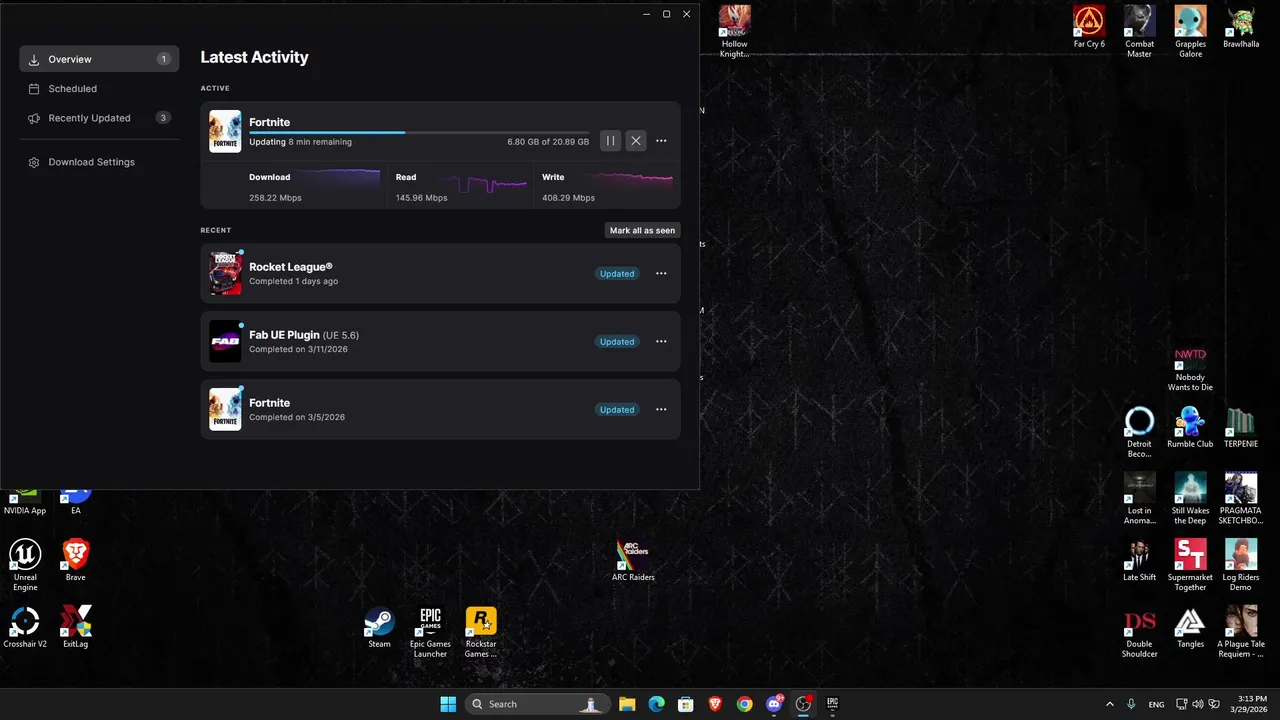
Task: Click '8 min remaining' status text
Action: (x=320, y=142)
